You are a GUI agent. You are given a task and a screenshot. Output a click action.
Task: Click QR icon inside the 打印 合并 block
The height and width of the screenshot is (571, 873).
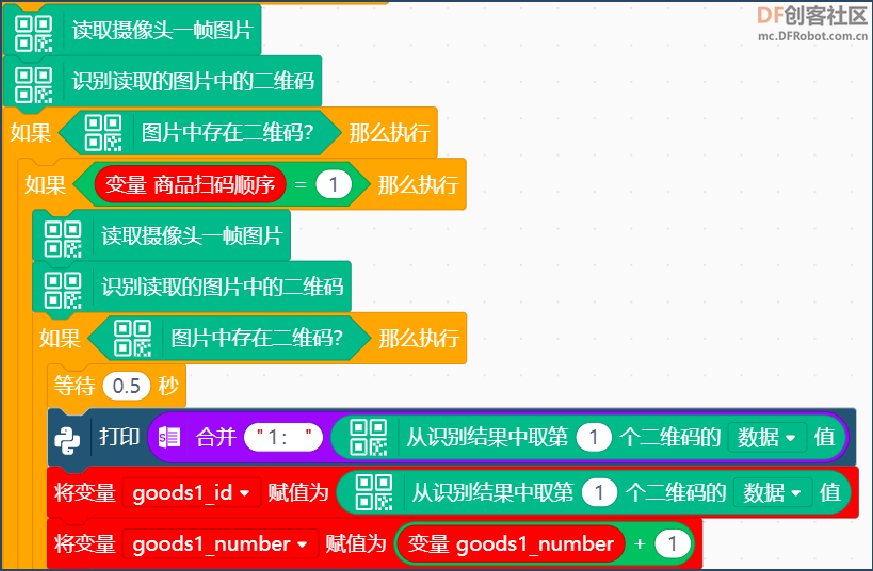(x=369, y=438)
